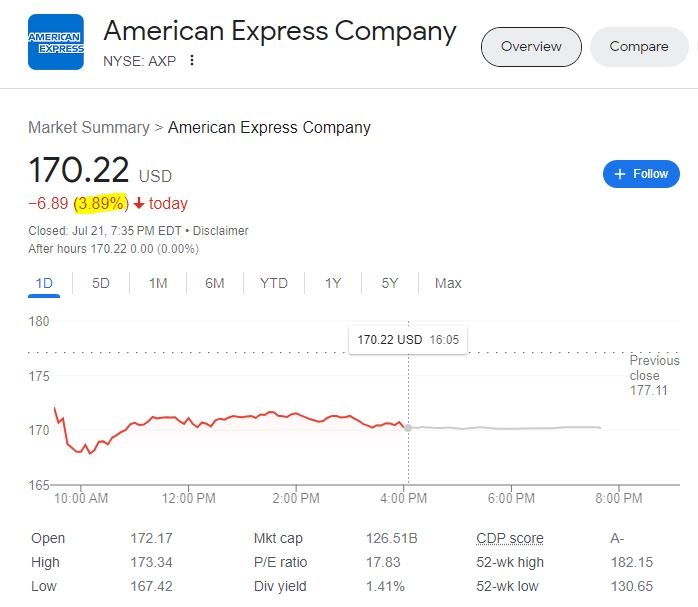Switch chart to 1Y range
Viewport: 698px width, 607px height.
click(333, 283)
